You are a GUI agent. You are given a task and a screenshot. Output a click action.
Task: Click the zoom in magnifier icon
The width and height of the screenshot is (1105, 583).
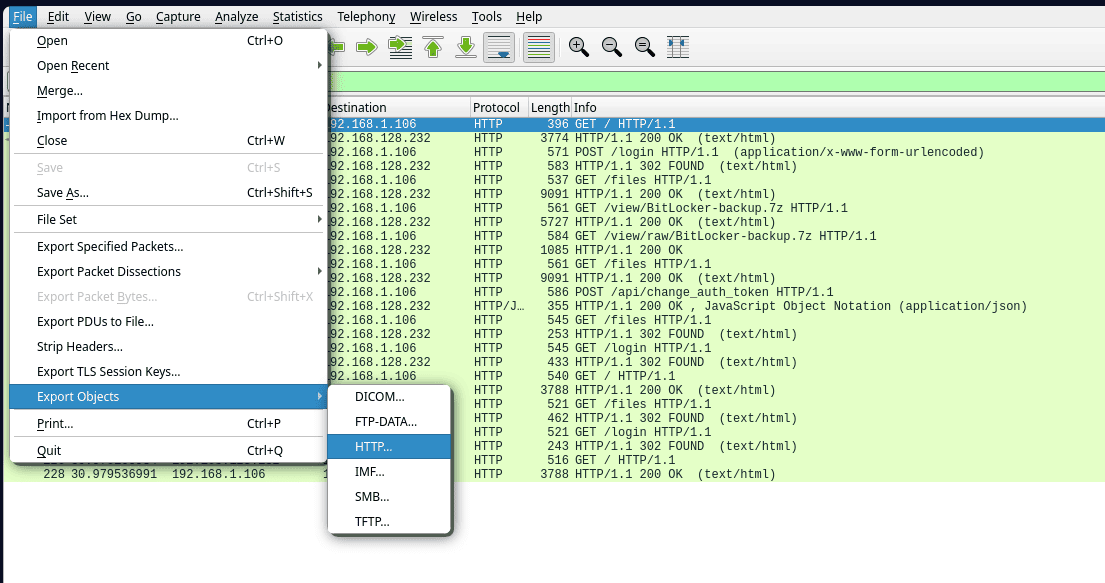pyautogui.click(x=578, y=47)
